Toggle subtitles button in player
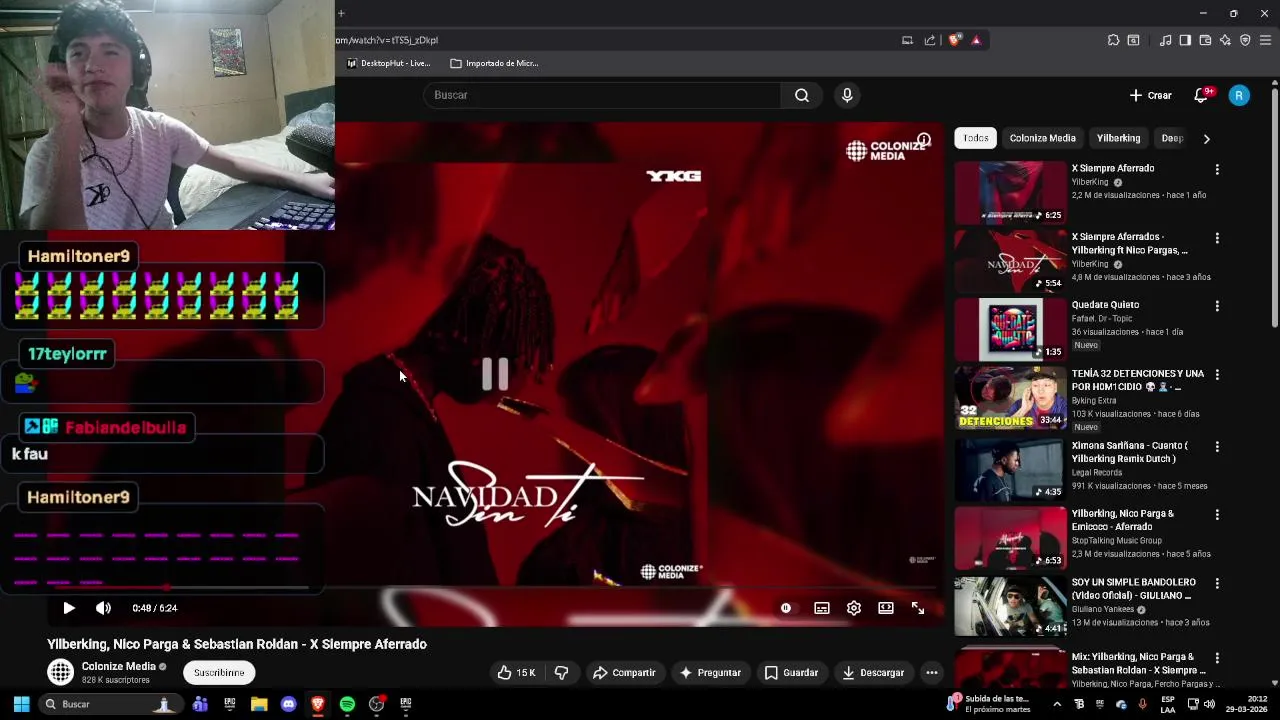The width and height of the screenshot is (1280, 720). pos(822,608)
